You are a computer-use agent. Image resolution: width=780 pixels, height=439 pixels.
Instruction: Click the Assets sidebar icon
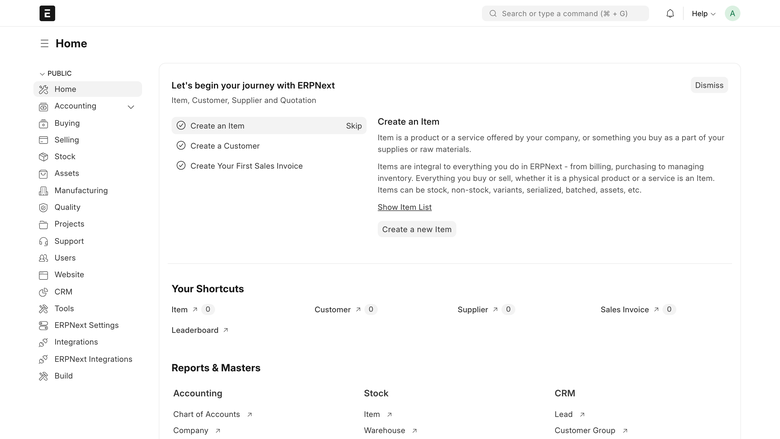click(x=44, y=174)
